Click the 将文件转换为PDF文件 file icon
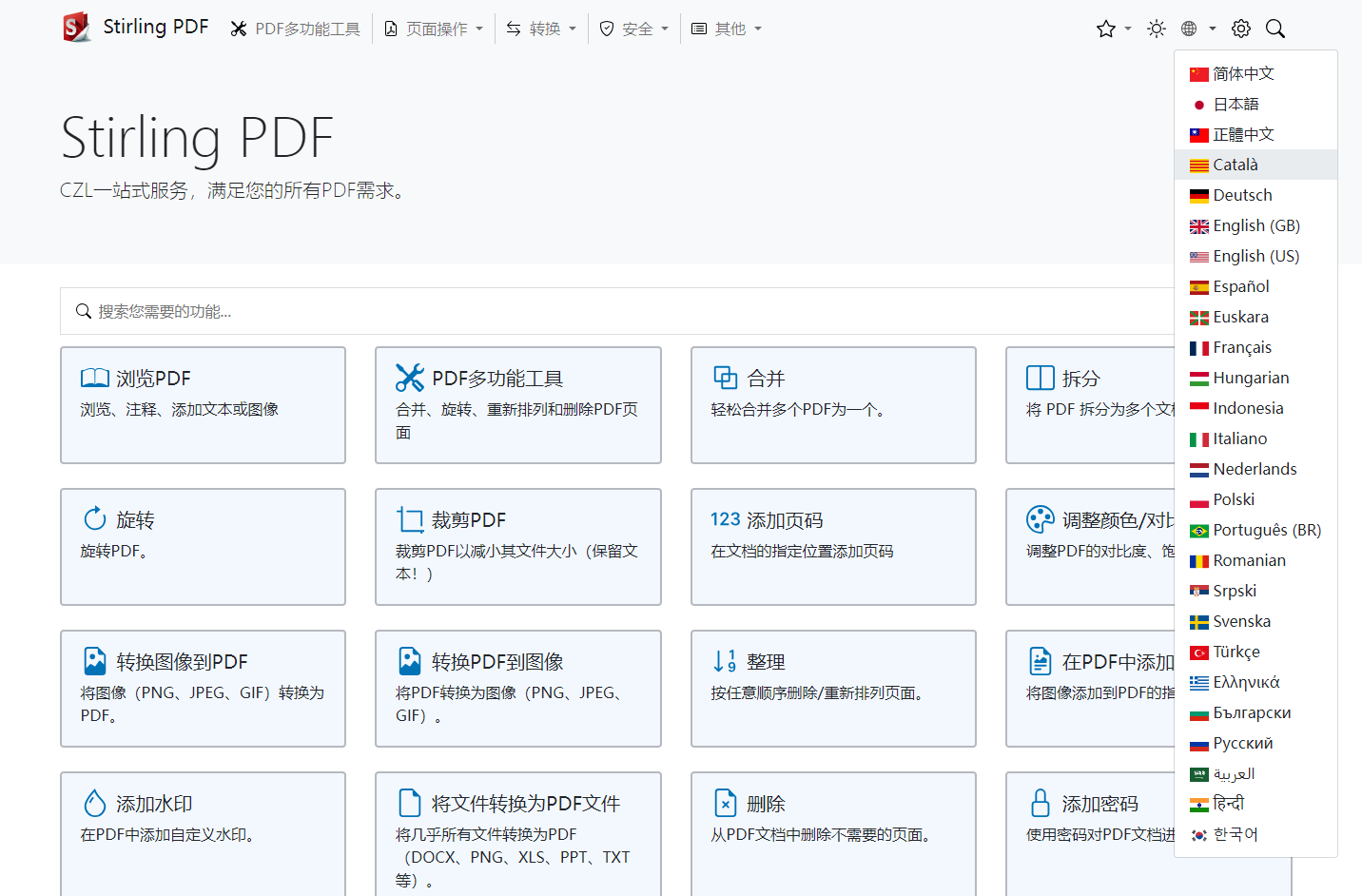 (410, 803)
